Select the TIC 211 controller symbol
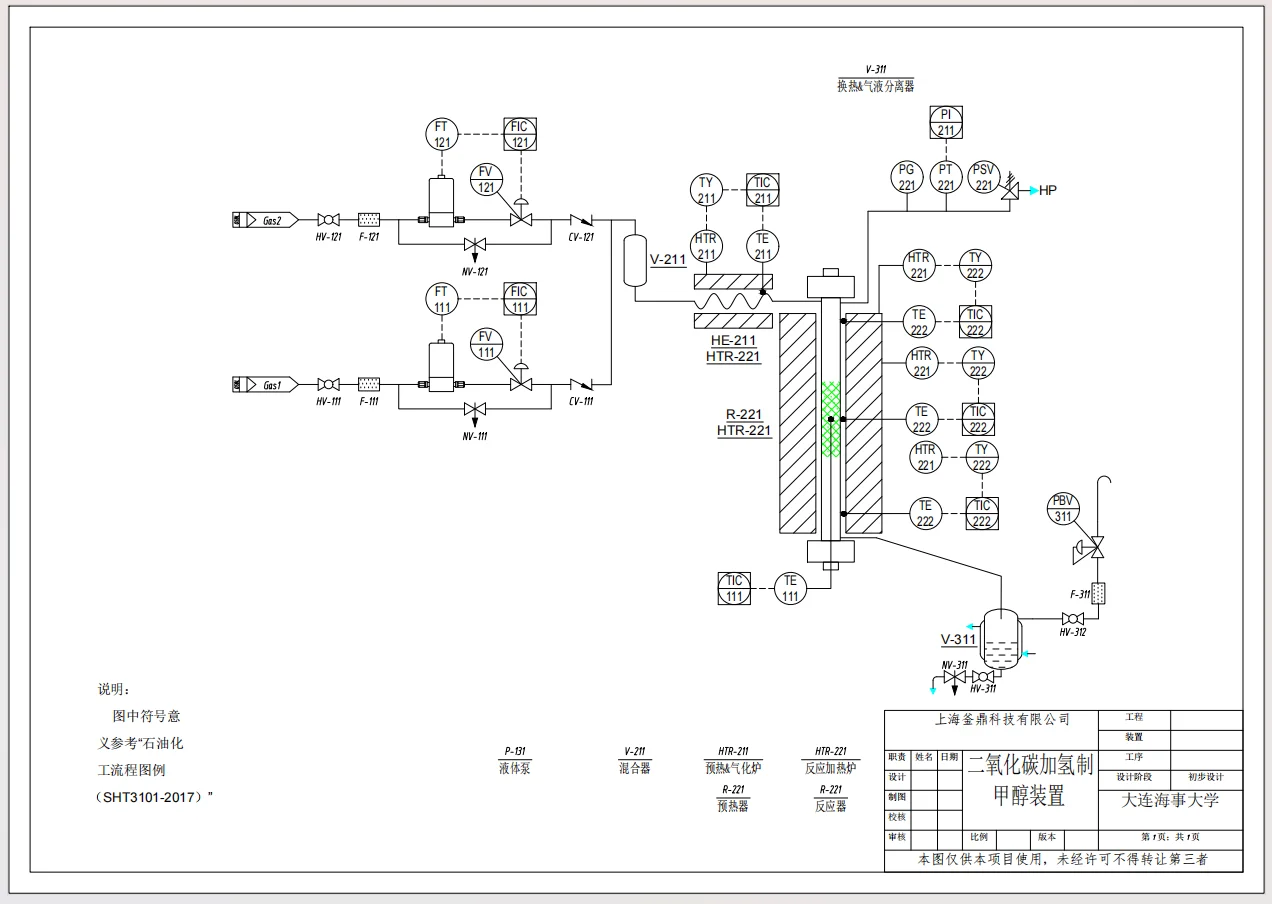This screenshot has width=1272, height=904. [763, 190]
